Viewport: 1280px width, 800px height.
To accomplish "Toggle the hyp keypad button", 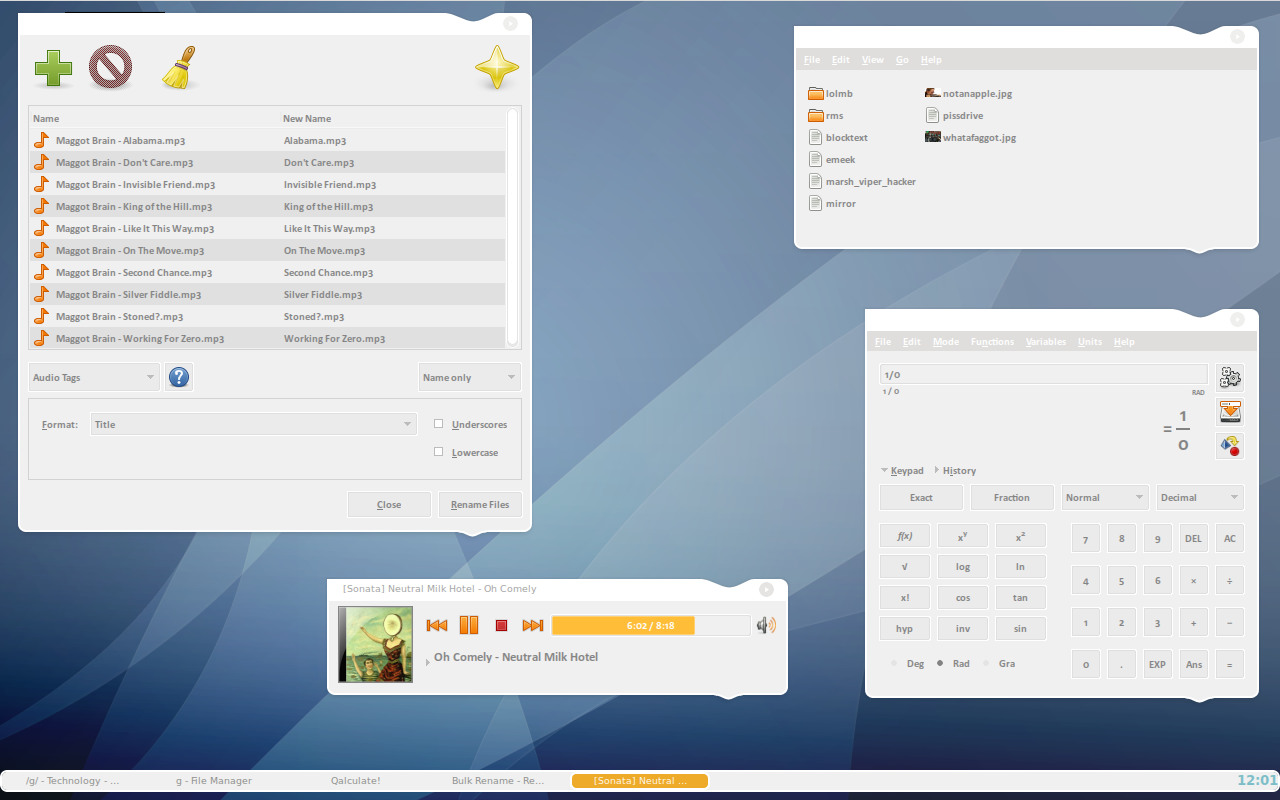I will 904,628.
